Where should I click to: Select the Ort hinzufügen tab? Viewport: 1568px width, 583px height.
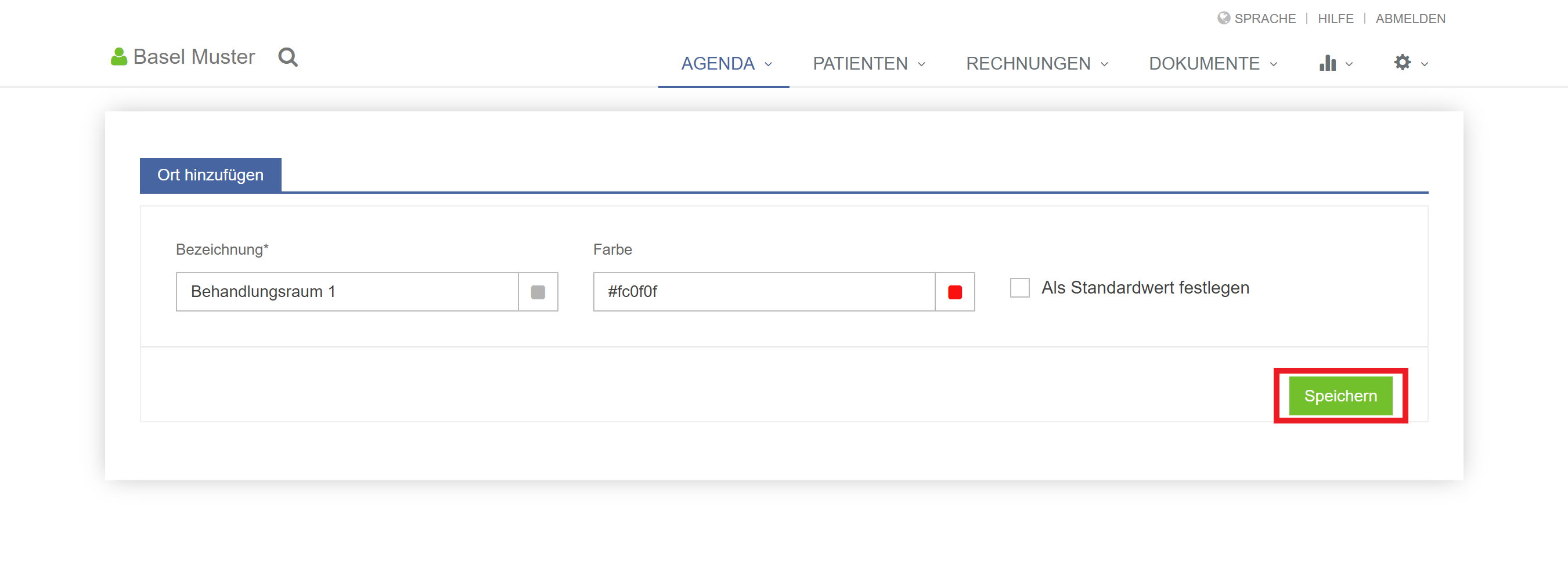[x=211, y=175]
